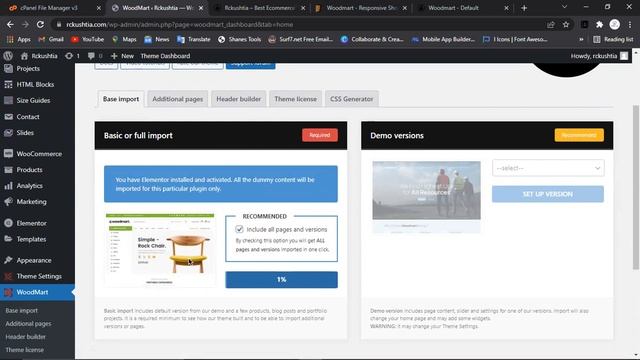
Task: Open Theme Settings sidebar icon
Action: (8, 276)
